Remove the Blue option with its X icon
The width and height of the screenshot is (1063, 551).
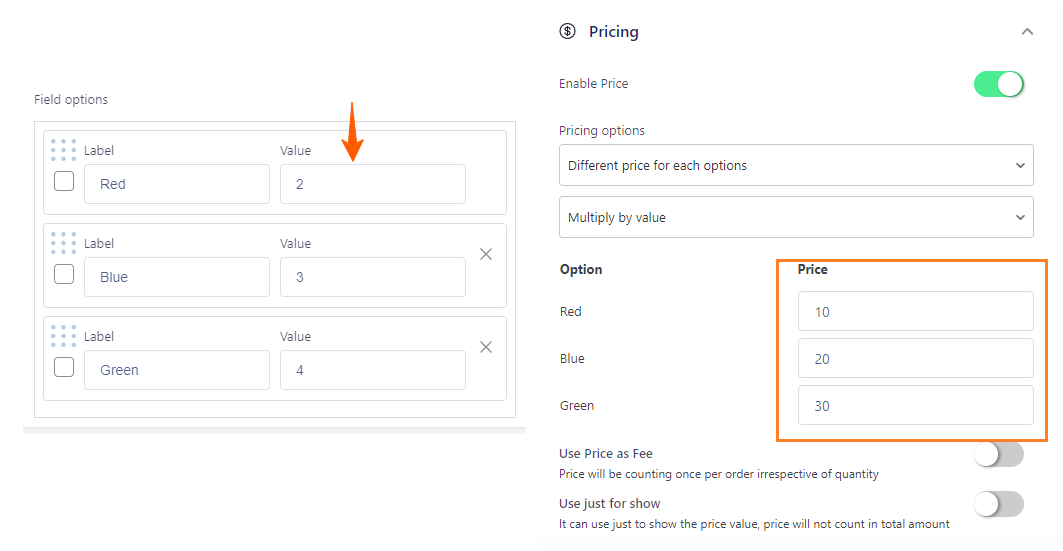486,254
